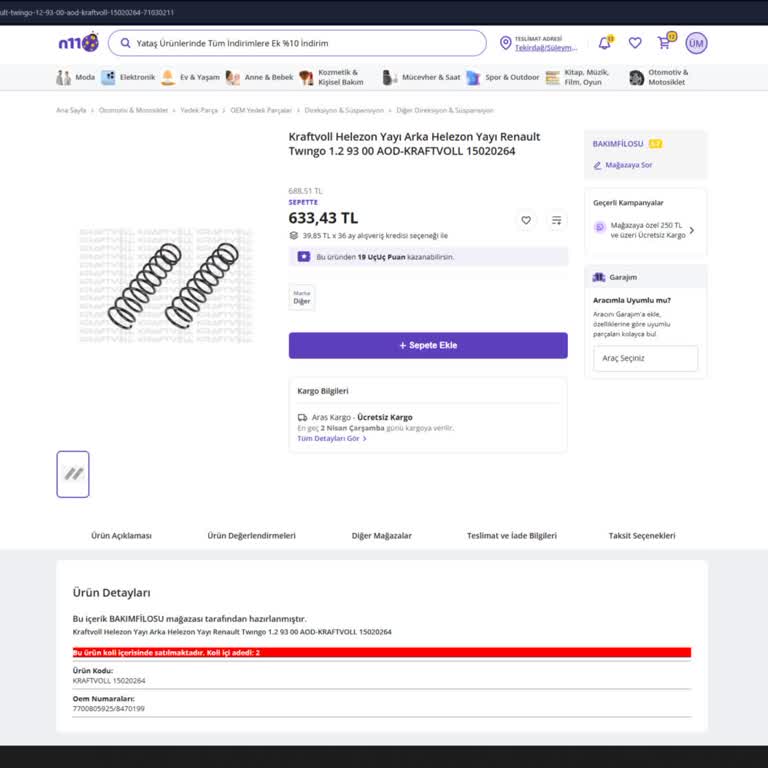Open the n11 home logo

coord(78,43)
